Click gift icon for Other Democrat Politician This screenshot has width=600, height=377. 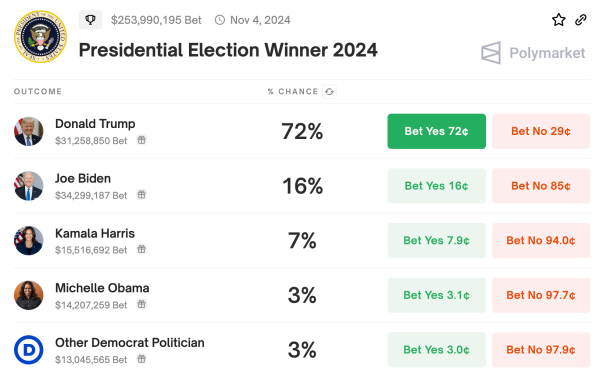[x=142, y=359]
